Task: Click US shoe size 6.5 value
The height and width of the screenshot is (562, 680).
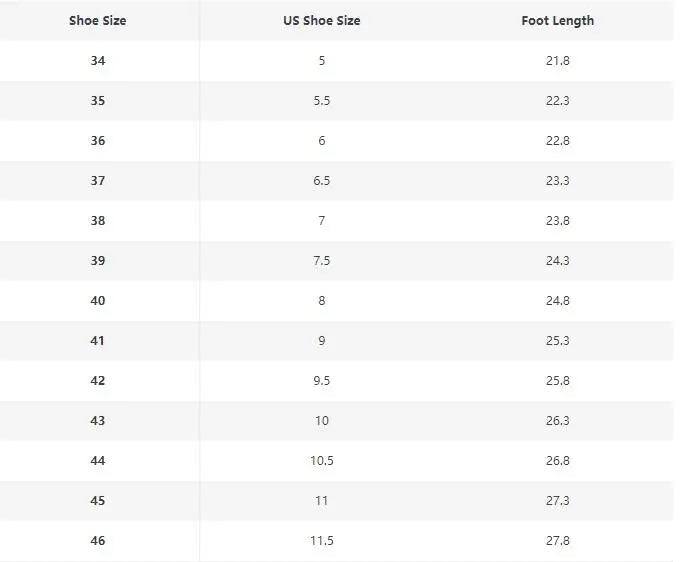Action: [322, 181]
